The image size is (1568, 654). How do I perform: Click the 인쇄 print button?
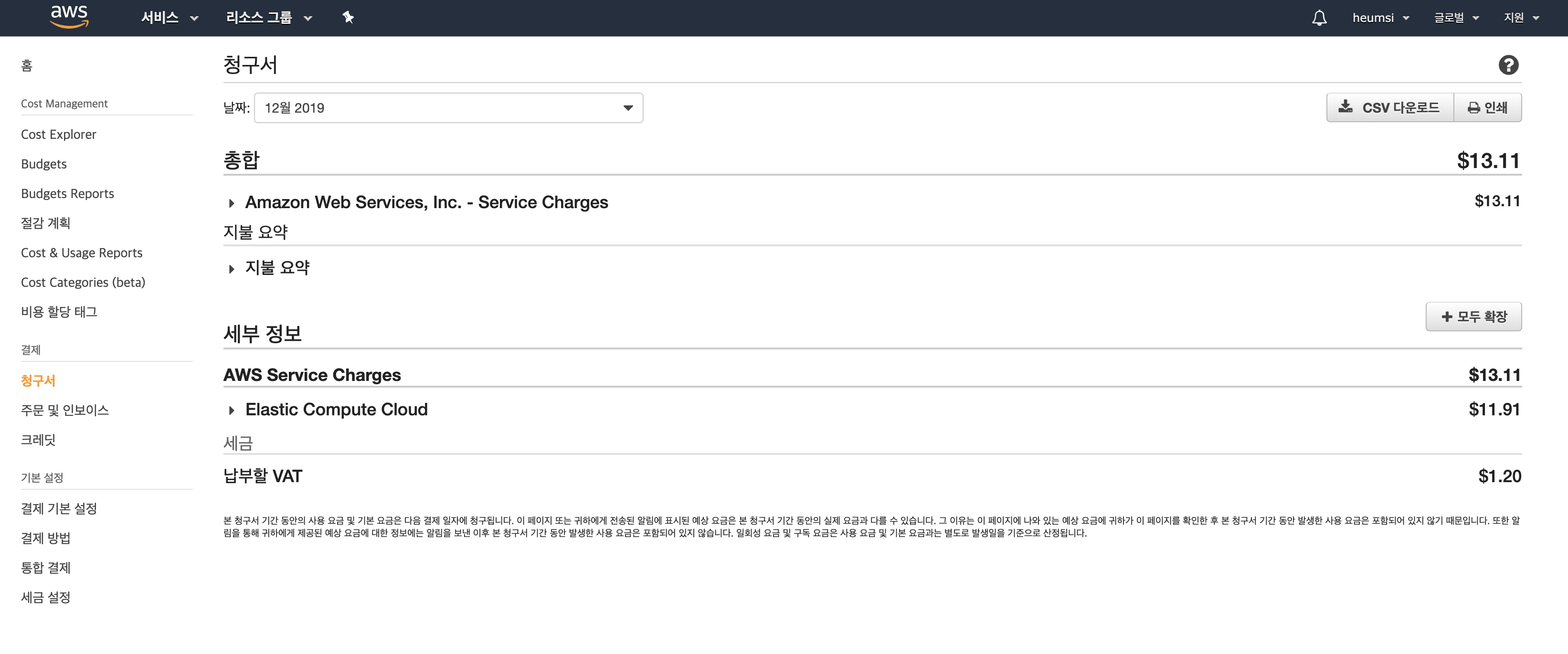tap(1487, 108)
